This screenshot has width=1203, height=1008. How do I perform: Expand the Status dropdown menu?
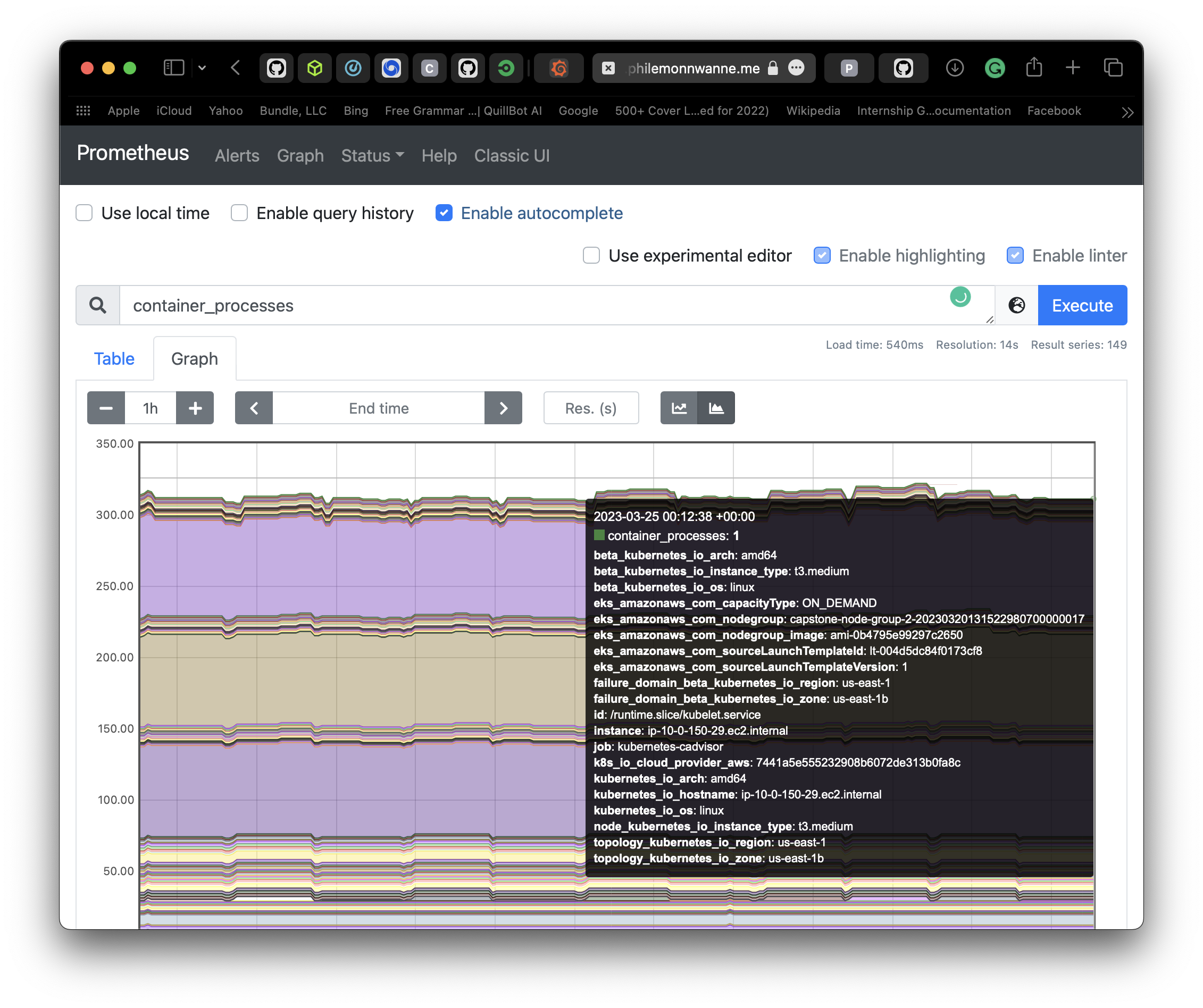pyautogui.click(x=372, y=156)
